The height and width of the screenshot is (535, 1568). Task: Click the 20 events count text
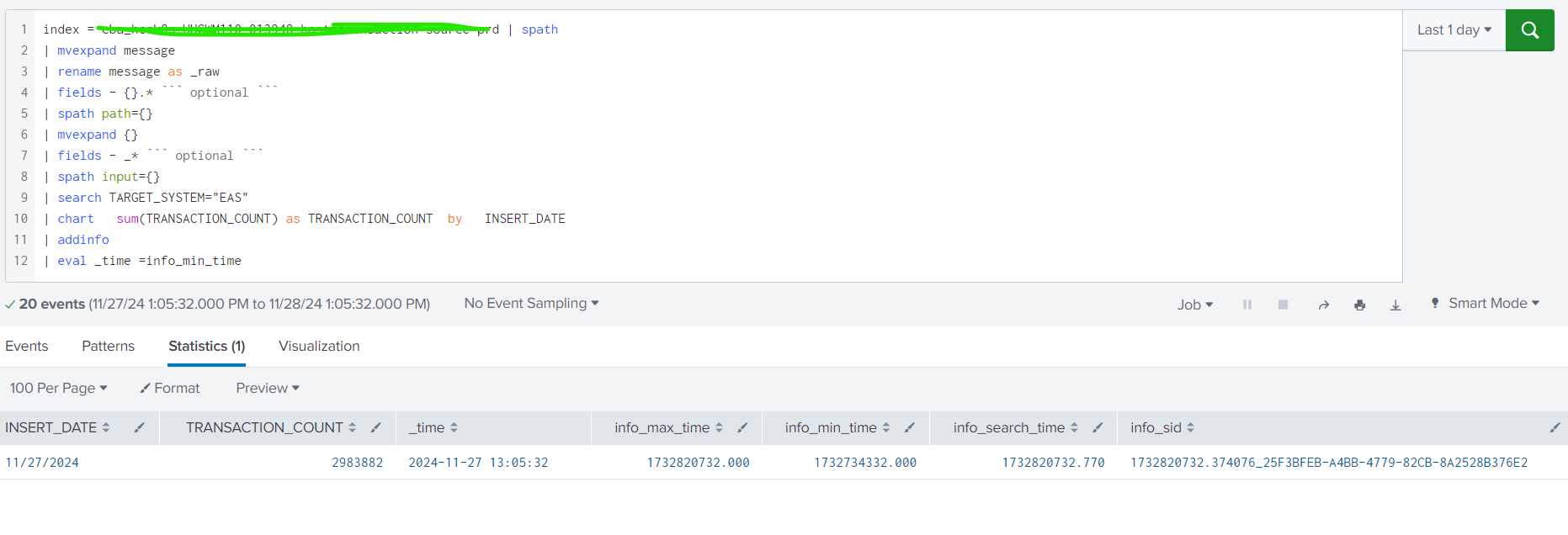coord(52,304)
